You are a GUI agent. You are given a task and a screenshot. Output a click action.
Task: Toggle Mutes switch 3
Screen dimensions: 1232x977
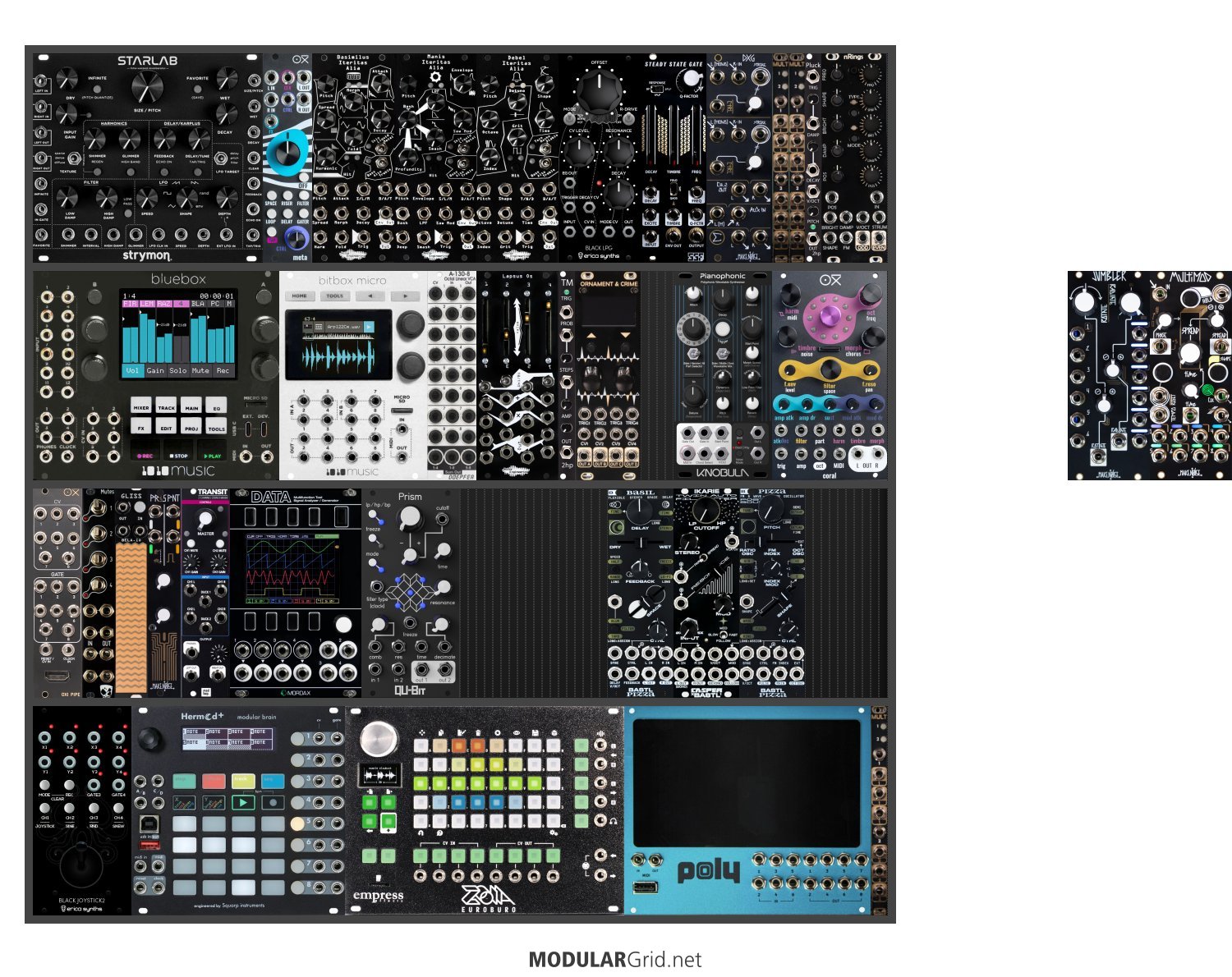coord(97,558)
